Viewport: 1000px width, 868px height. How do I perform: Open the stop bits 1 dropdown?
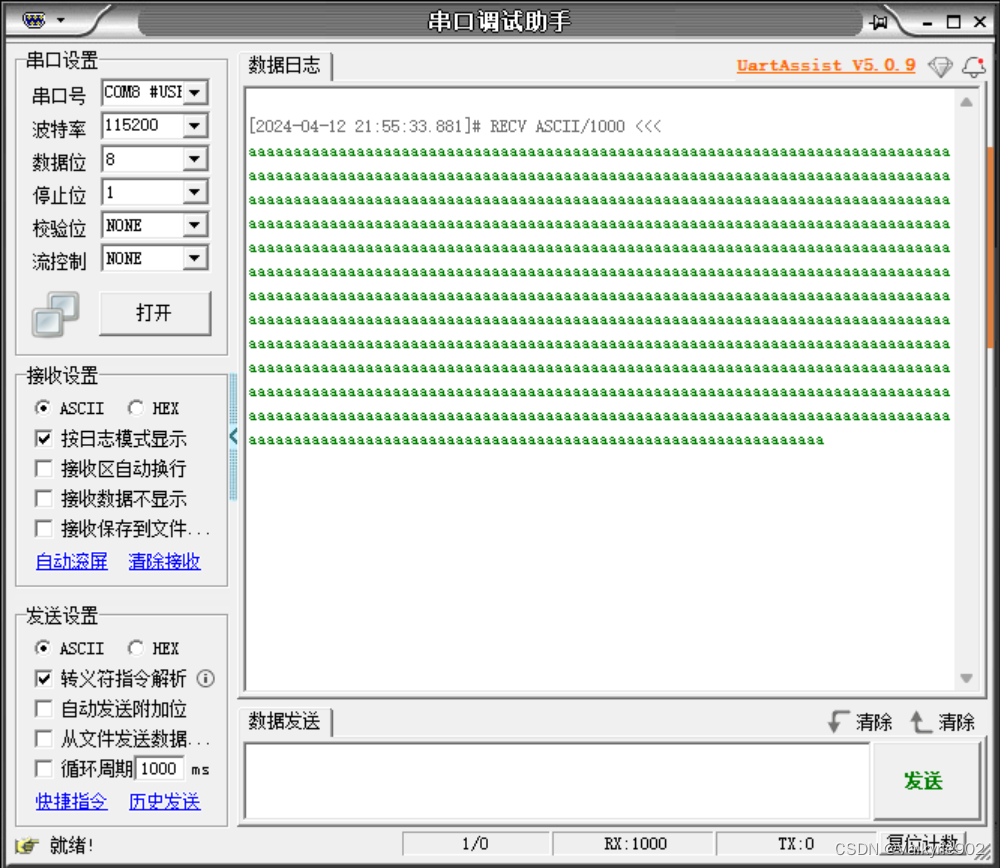coord(195,192)
